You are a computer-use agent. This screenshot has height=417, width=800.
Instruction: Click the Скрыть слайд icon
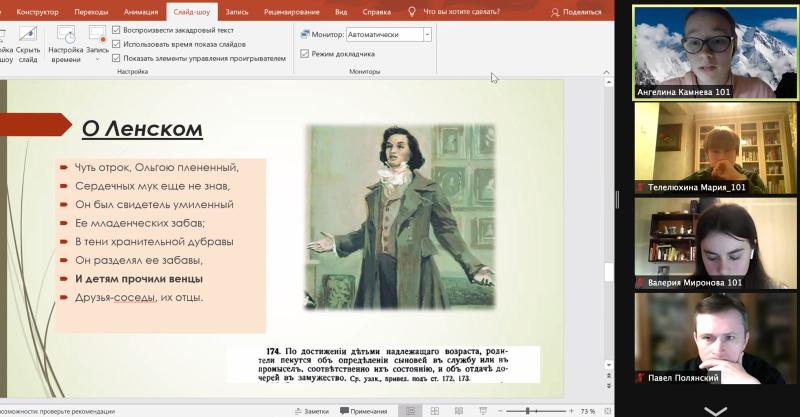(x=28, y=35)
